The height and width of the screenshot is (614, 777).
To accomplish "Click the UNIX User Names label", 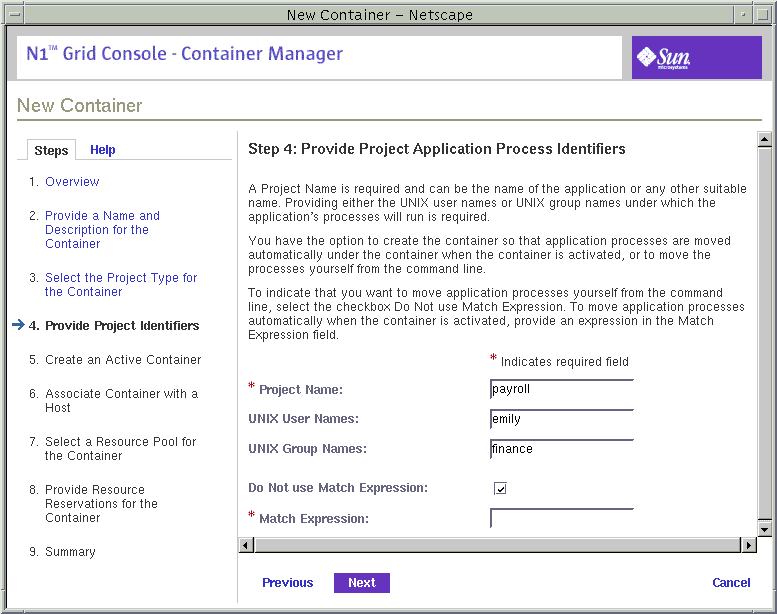I will click(x=303, y=419).
